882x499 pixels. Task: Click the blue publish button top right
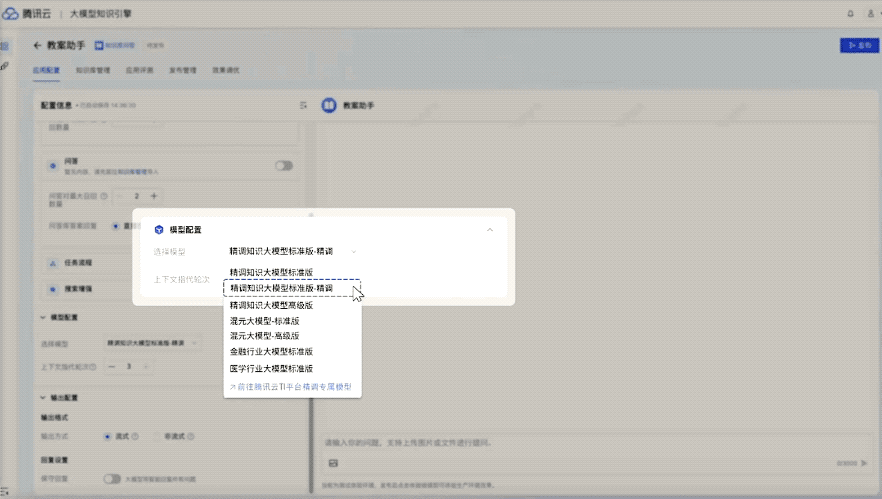click(860, 45)
